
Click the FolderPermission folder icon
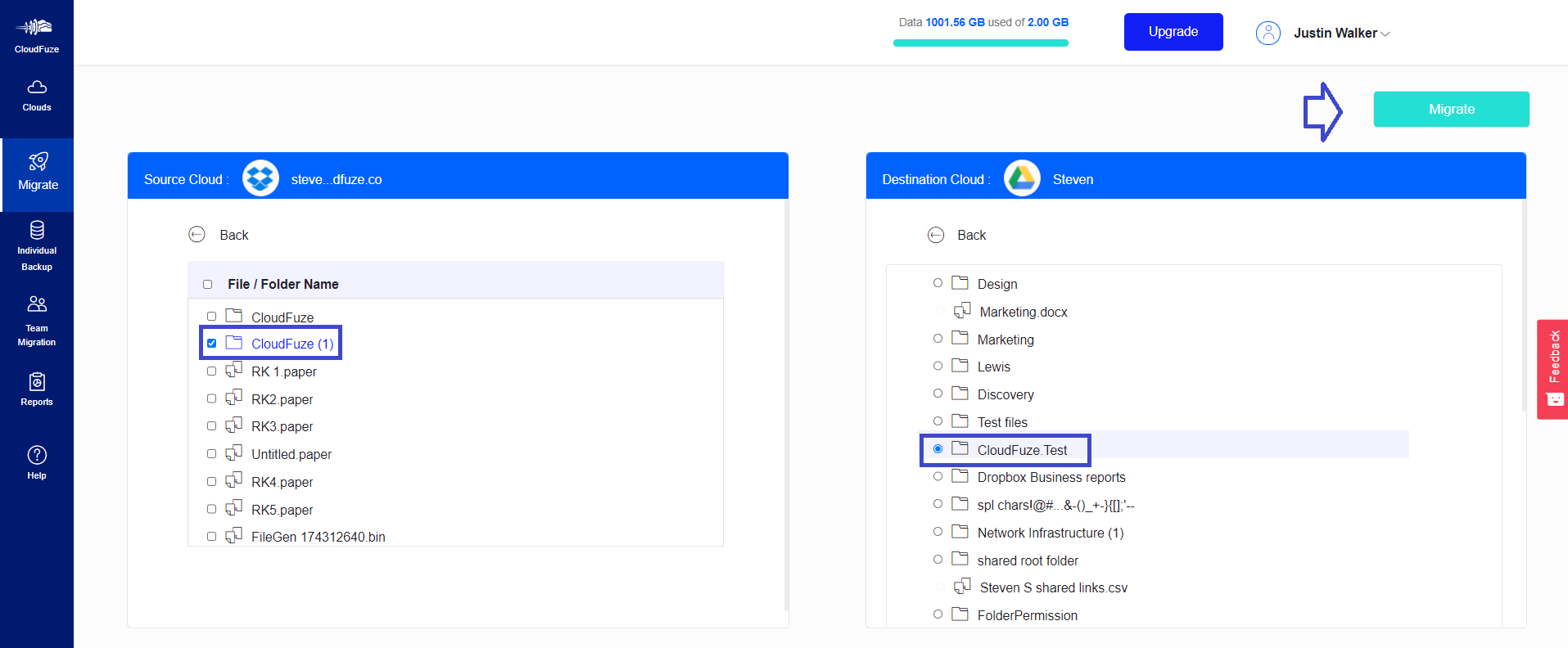tap(960, 614)
